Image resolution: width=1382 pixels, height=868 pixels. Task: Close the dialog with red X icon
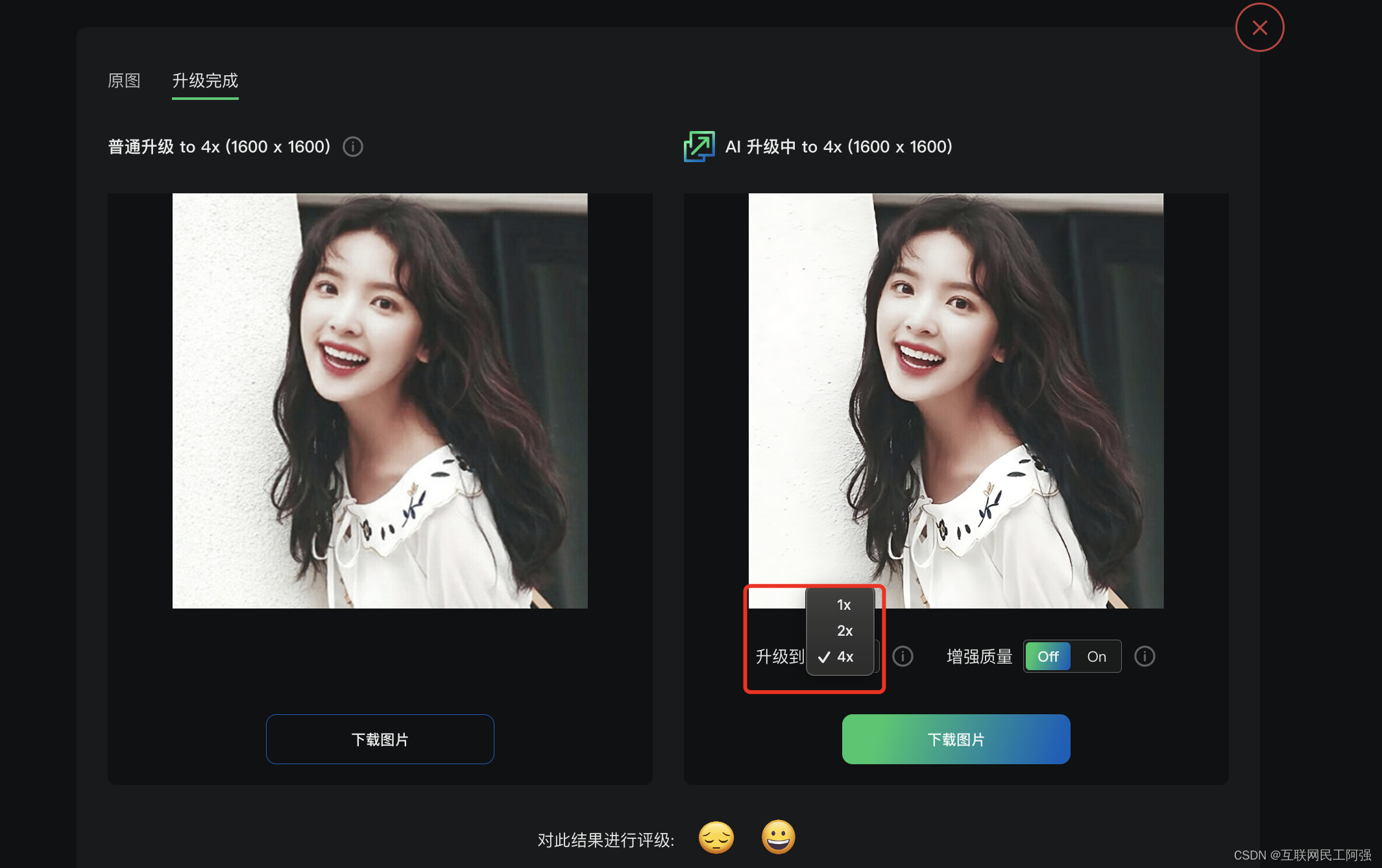point(1259,28)
